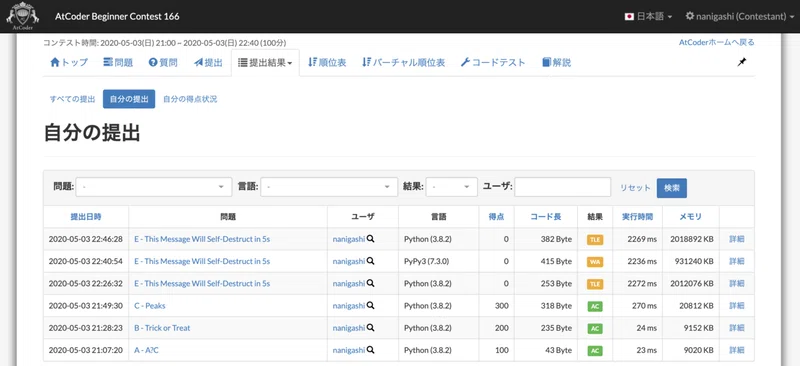This screenshot has height=366, width=800.
Task: Sort by 実行時間 column header
Action: [637, 216]
